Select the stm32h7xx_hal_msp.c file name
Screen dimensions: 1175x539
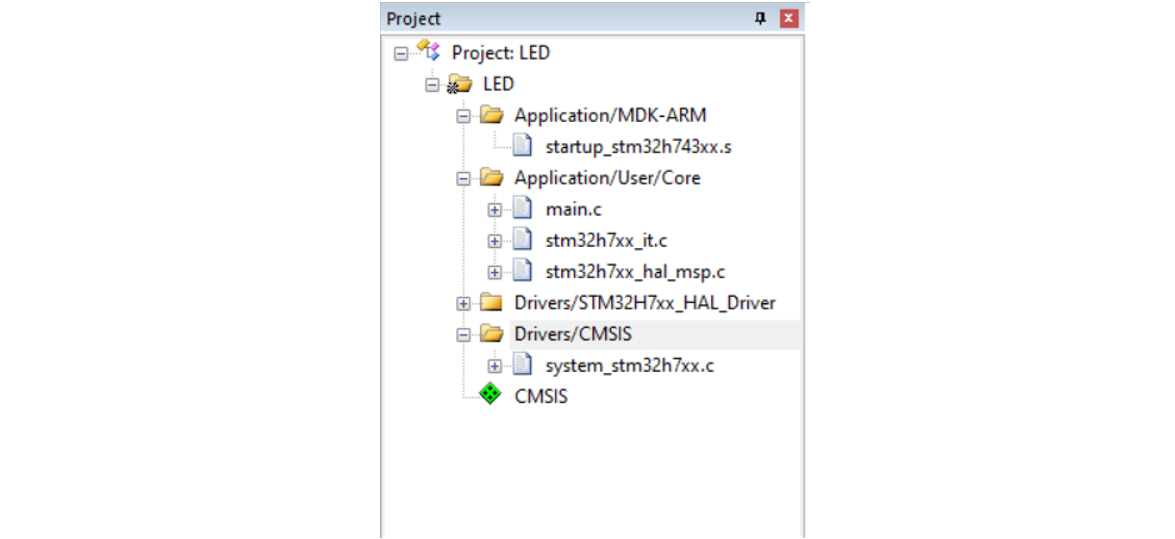pyautogui.click(x=635, y=272)
